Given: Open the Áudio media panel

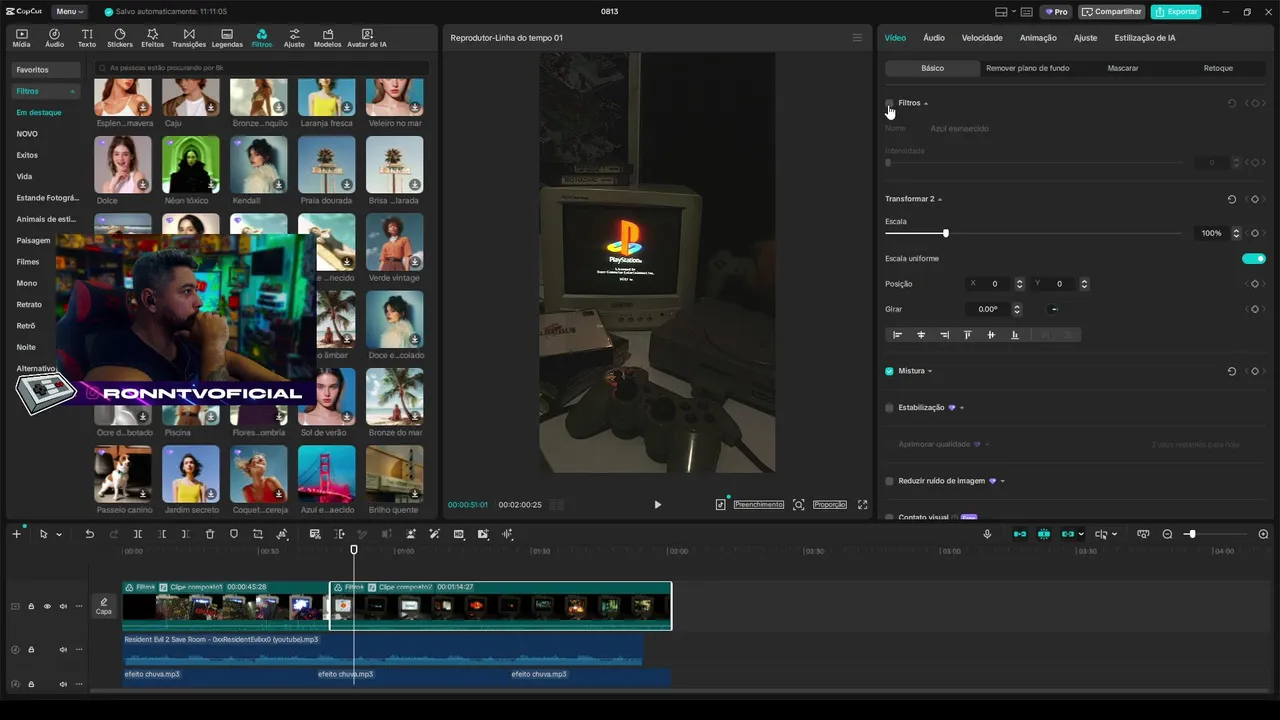Looking at the screenshot, I should click(54, 38).
